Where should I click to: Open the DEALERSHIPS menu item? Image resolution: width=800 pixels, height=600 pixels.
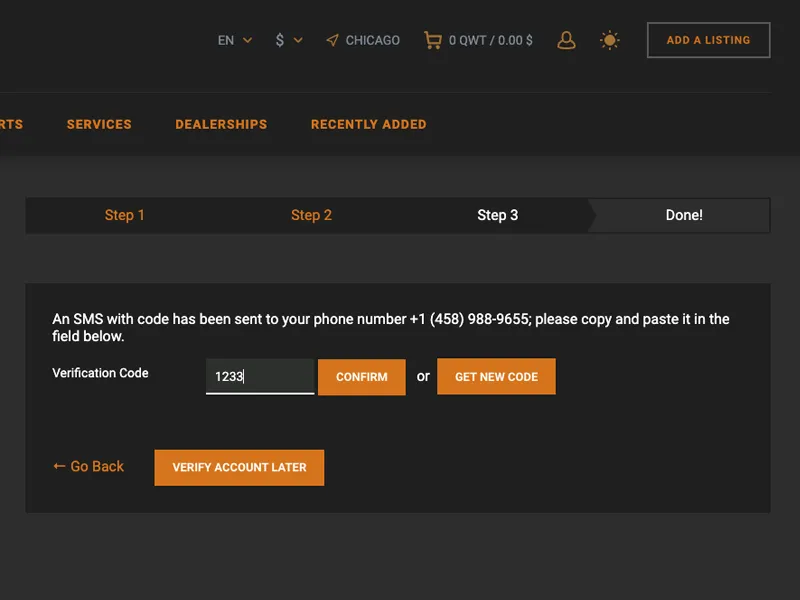(x=221, y=124)
